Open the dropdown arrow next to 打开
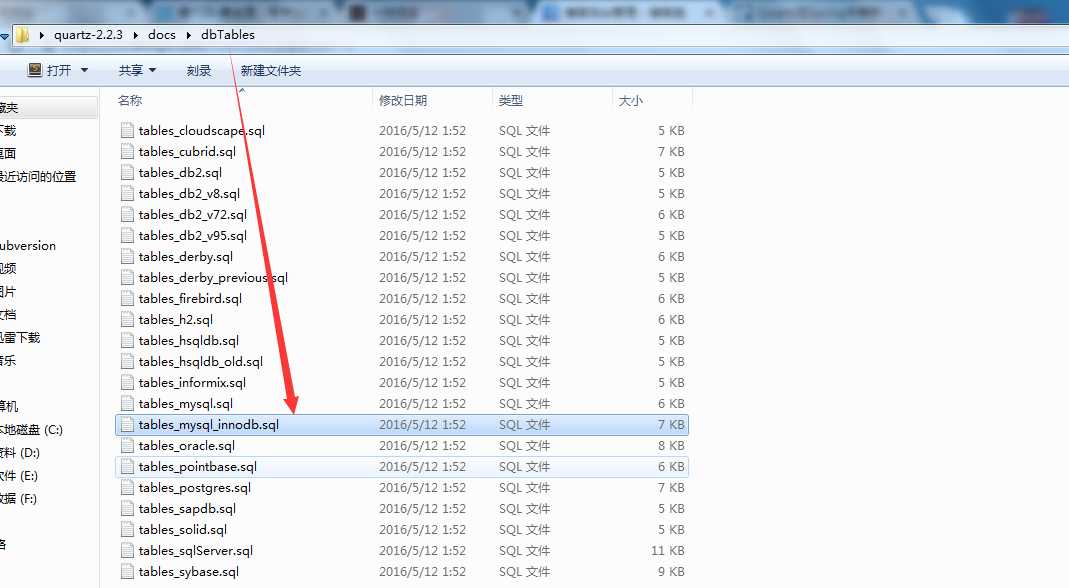1069x588 pixels. click(85, 70)
